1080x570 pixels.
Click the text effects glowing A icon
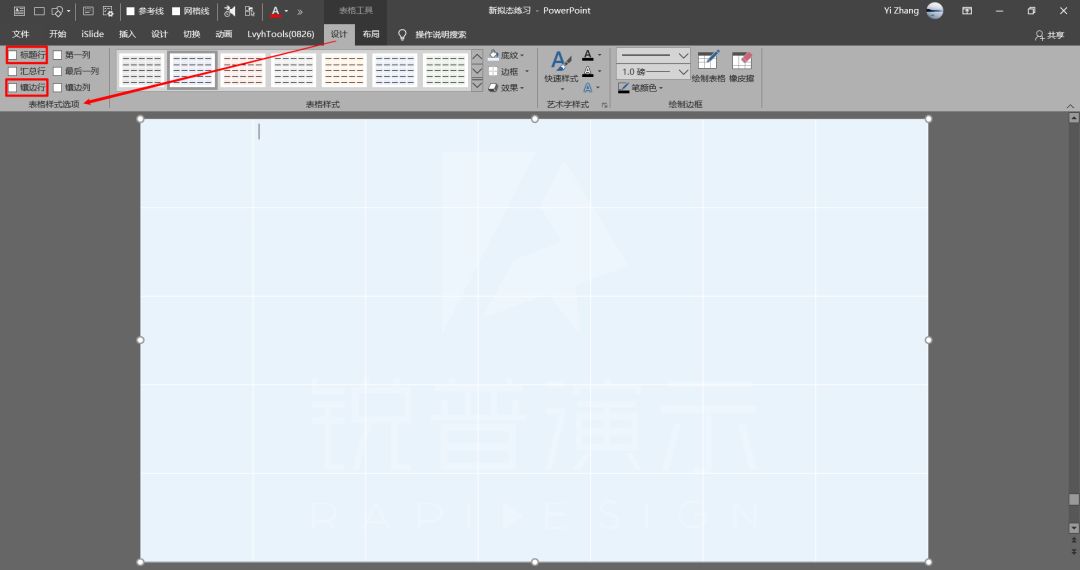click(588, 87)
